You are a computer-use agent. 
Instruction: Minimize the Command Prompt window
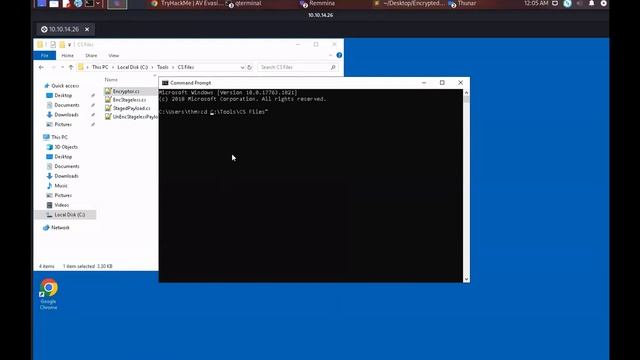(424, 83)
